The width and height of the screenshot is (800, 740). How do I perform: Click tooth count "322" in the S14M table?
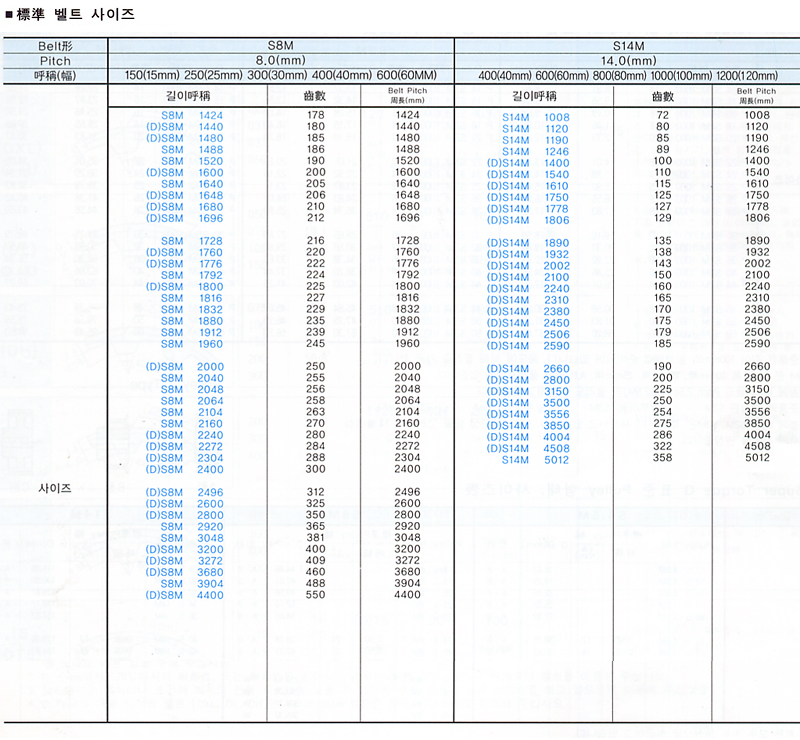coord(663,446)
